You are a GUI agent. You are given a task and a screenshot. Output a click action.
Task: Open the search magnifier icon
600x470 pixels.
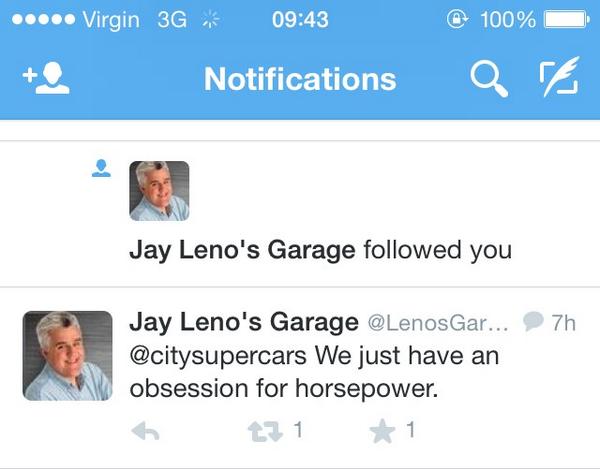click(489, 80)
